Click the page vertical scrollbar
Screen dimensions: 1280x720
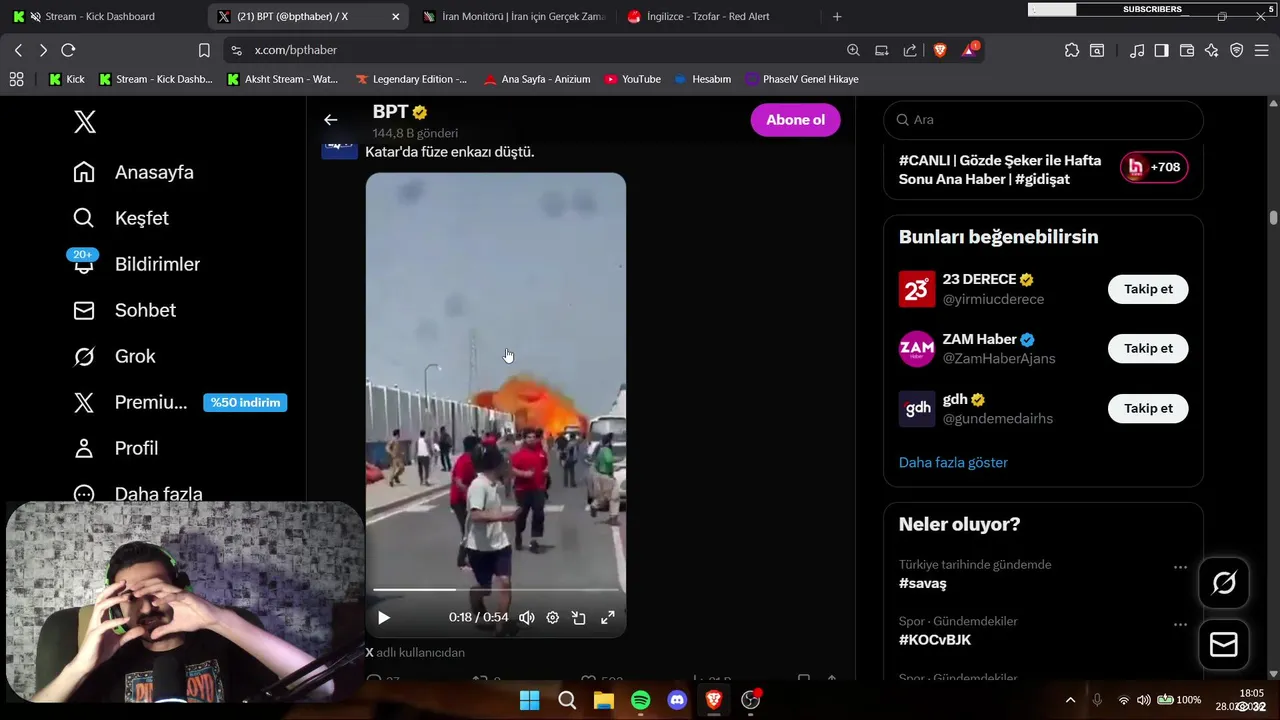pos(1273,218)
